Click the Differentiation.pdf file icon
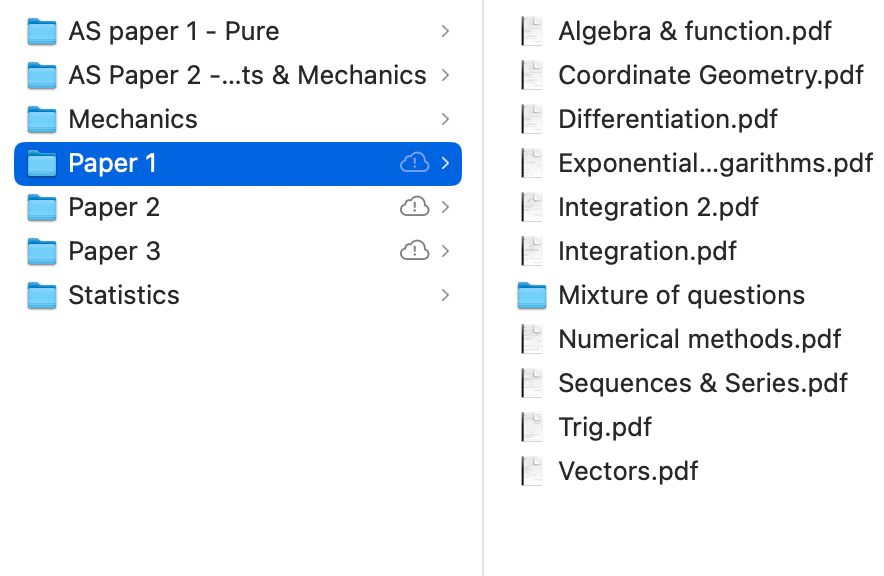The height and width of the screenshot is (576, 884). tap(532, 120)
